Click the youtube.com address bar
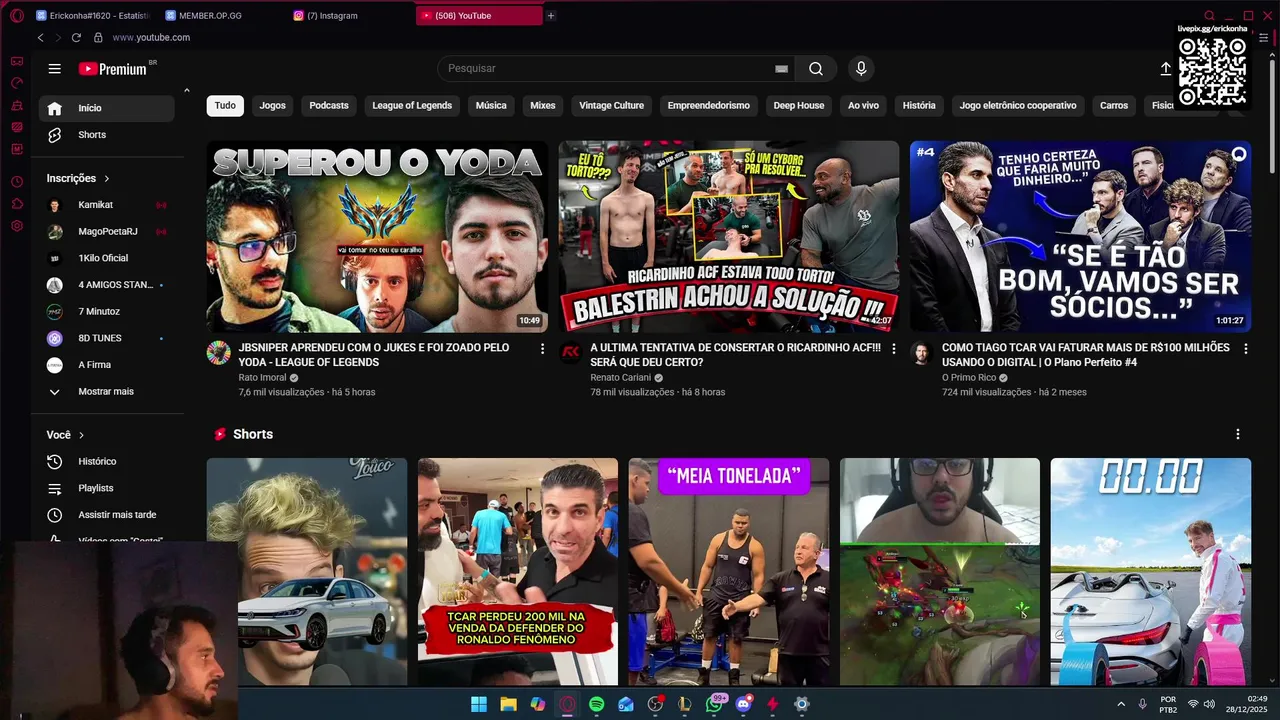The height and width of the screenshot is (720, 1280). [x=151, y=38]
